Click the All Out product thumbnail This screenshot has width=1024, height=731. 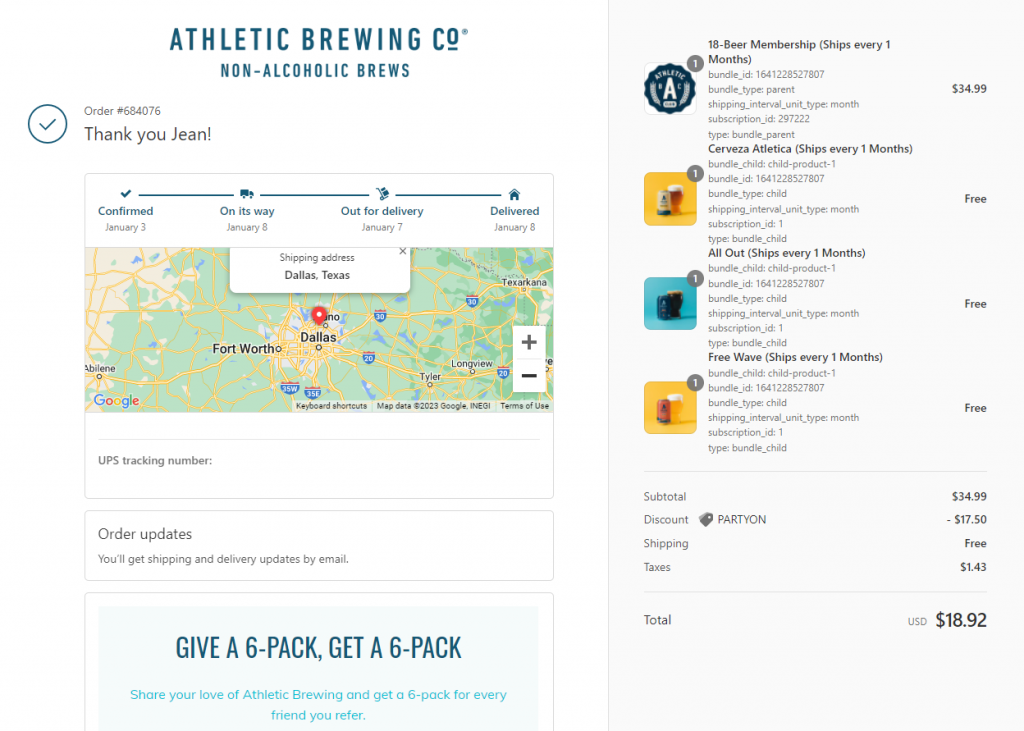coord(670,303)
